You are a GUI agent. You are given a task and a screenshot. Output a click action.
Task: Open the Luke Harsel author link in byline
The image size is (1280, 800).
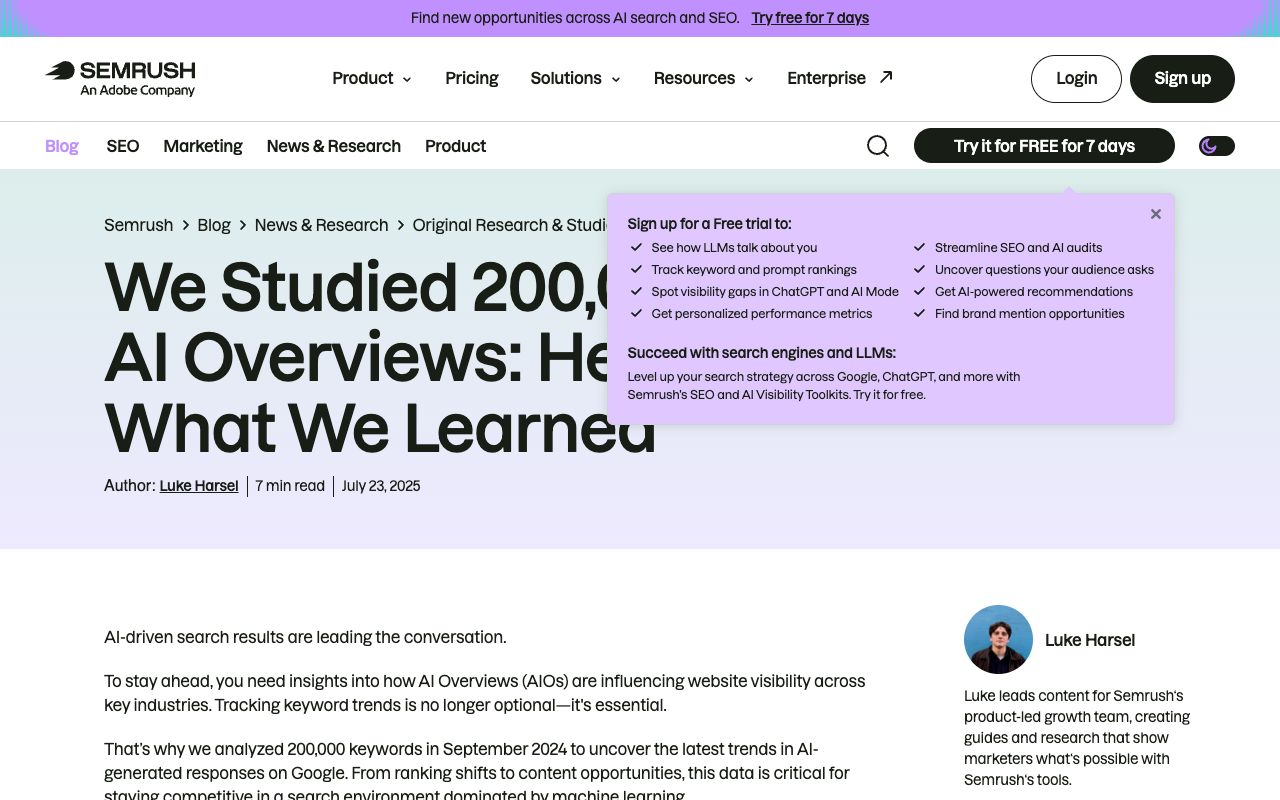199,486
